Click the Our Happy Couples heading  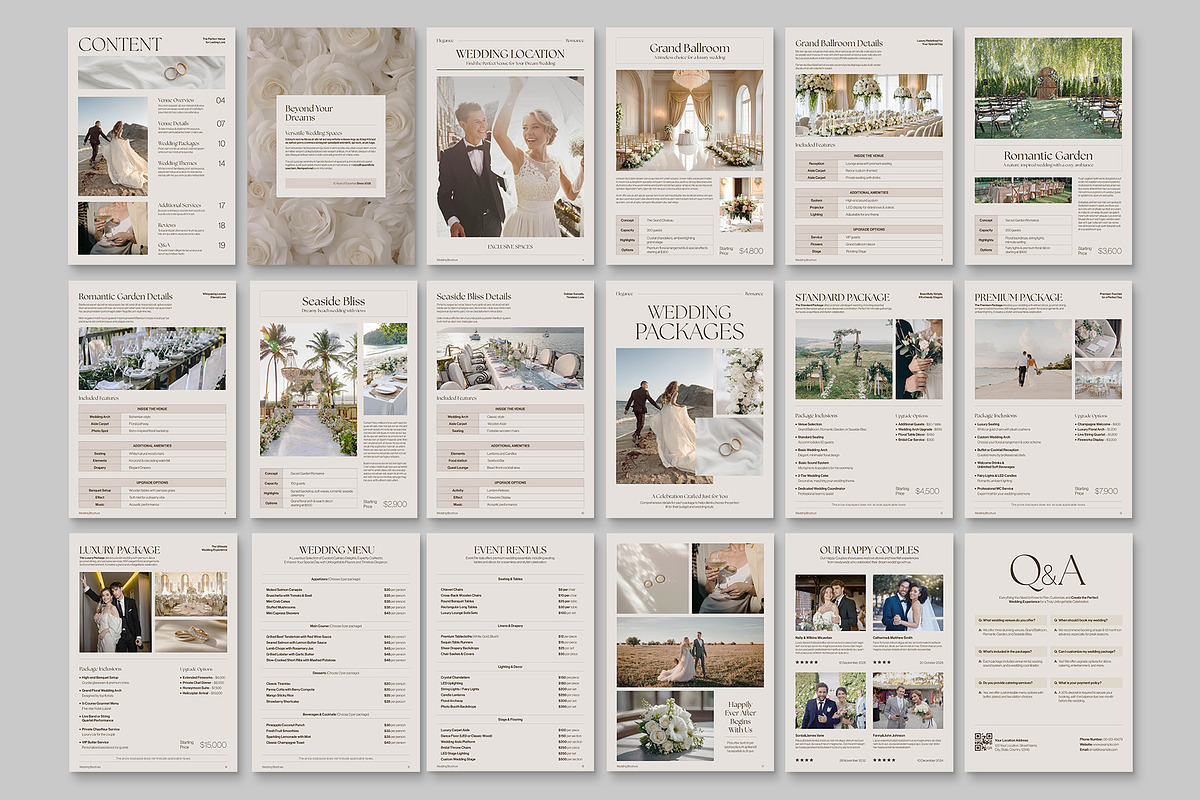pyautogui.click(x=869, y=550)
